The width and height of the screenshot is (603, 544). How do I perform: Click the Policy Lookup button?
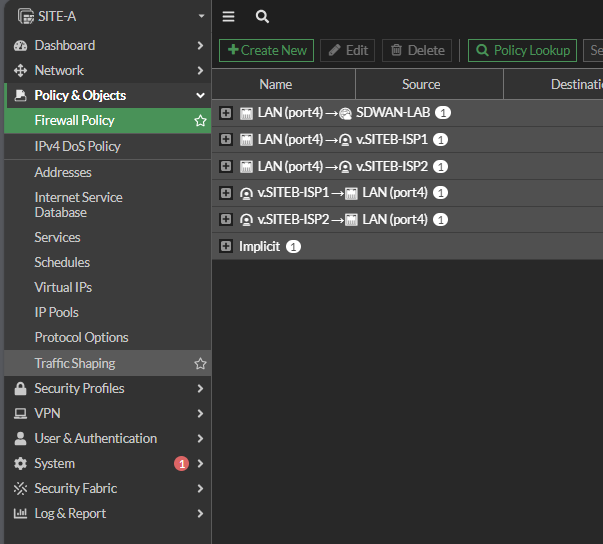523,50
